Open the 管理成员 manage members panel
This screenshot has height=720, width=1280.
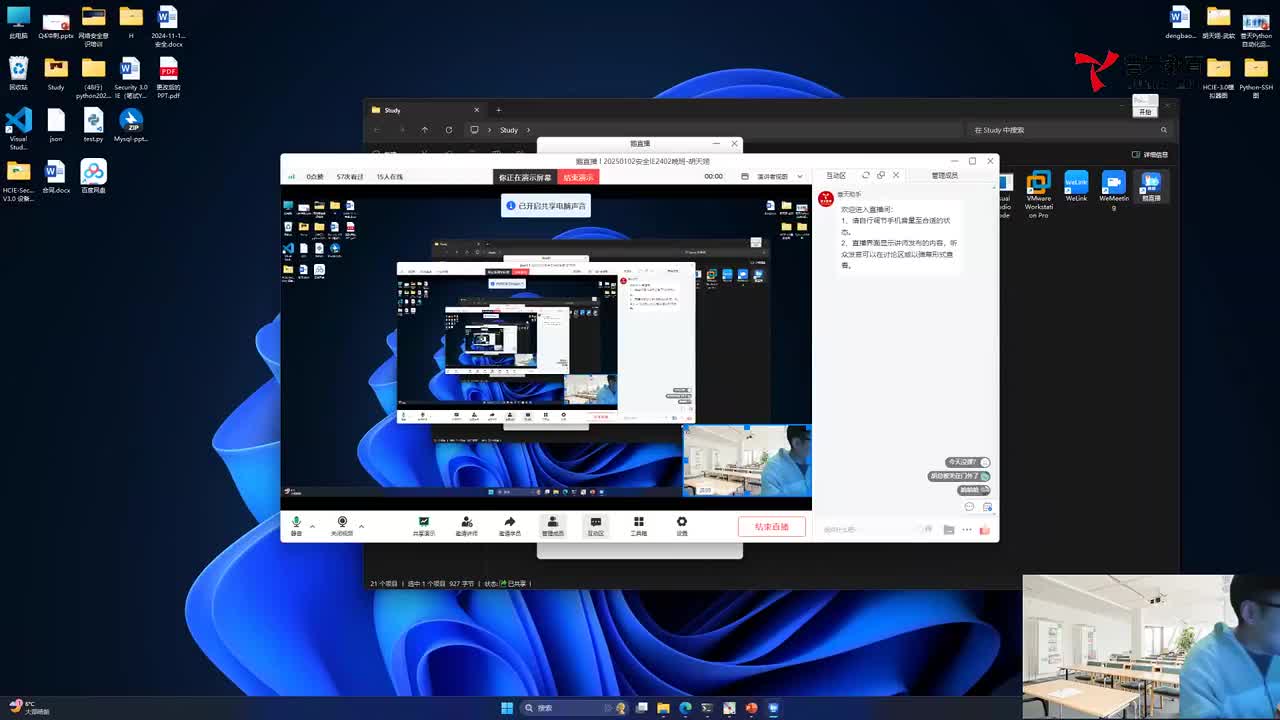point(552,525)
